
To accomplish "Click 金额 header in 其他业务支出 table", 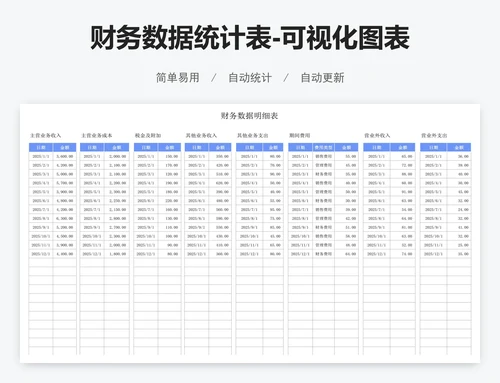I will coord(273,147).
